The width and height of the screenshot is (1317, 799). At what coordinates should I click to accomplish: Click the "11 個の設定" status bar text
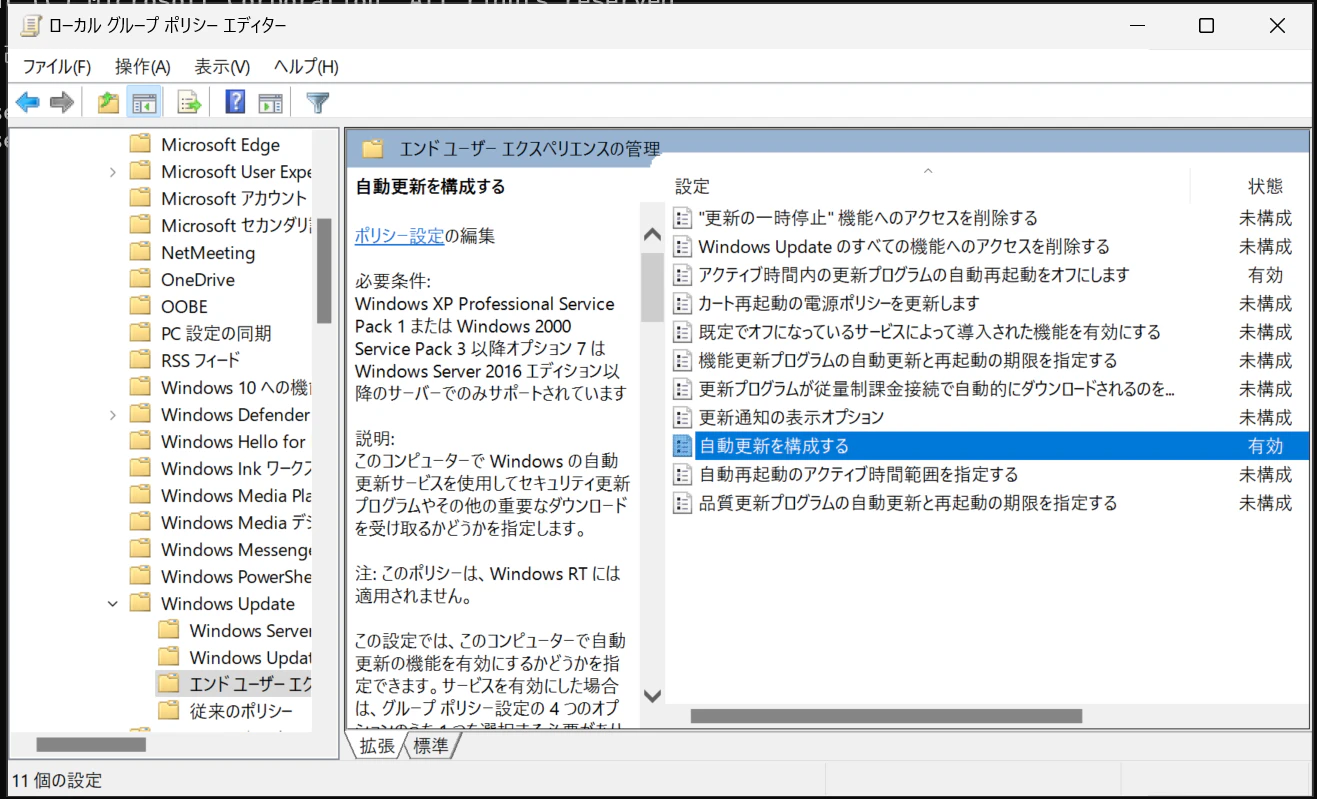click(57, 781)
